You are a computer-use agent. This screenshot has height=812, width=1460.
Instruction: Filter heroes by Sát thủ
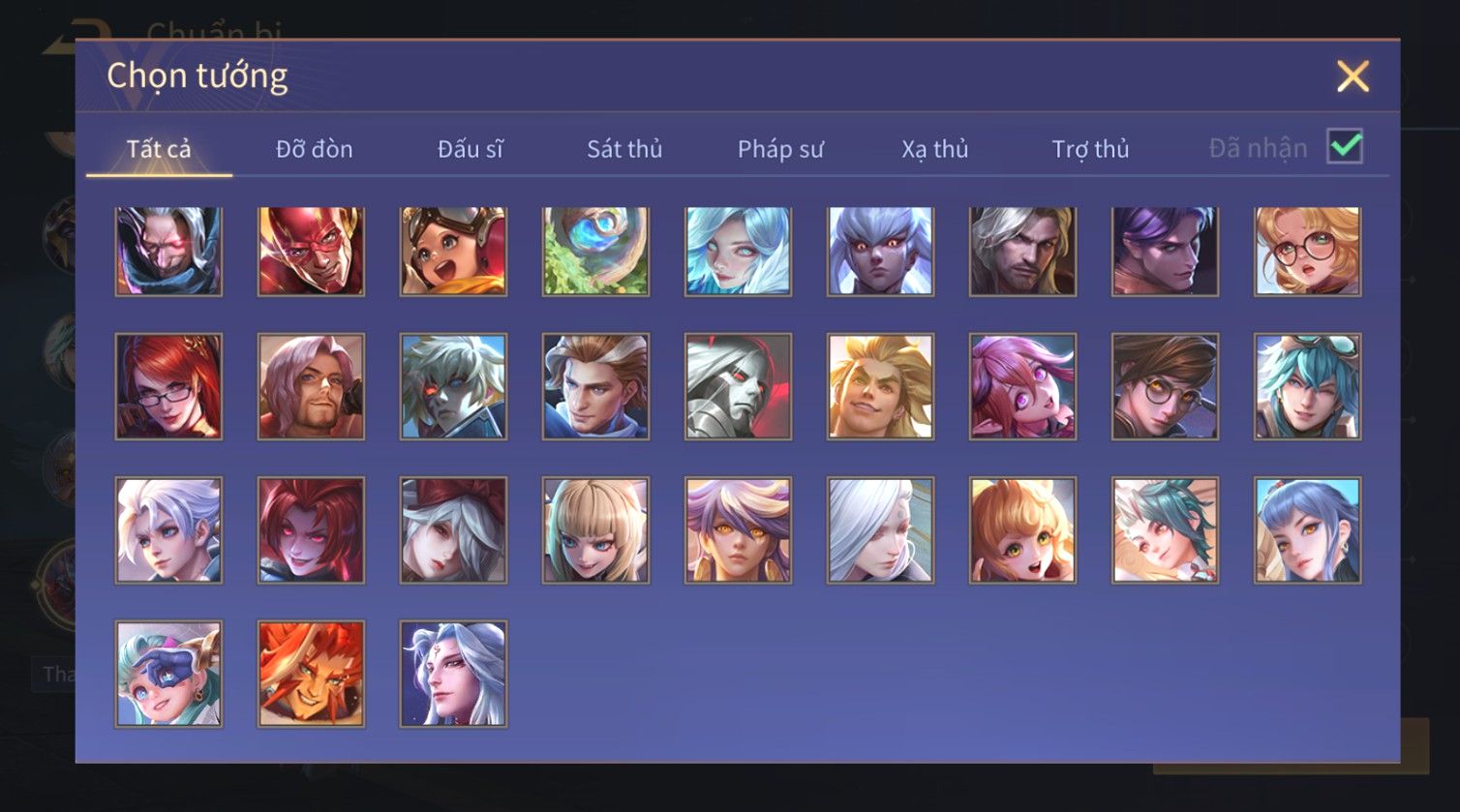point(624,149)
